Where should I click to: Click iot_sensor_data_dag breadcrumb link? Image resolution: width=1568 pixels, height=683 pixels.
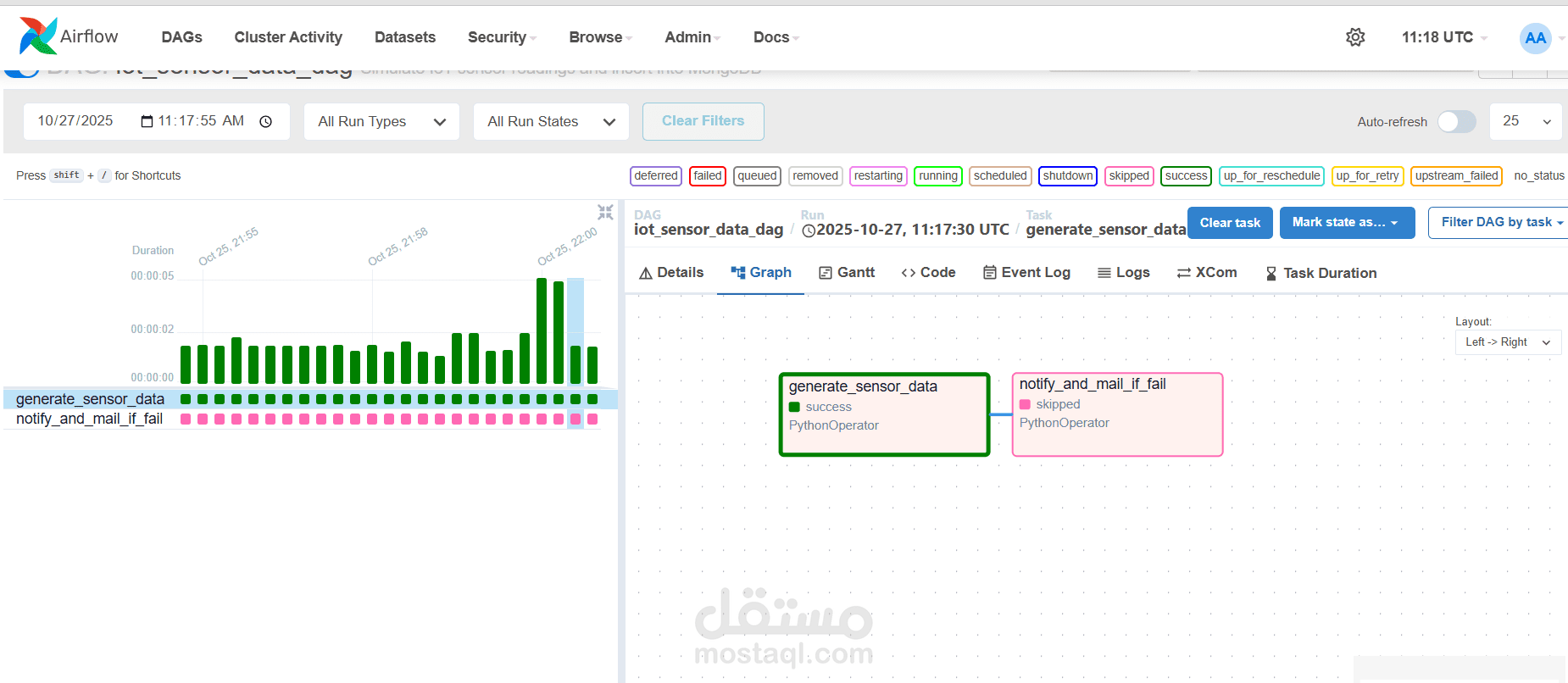[709, 229]
